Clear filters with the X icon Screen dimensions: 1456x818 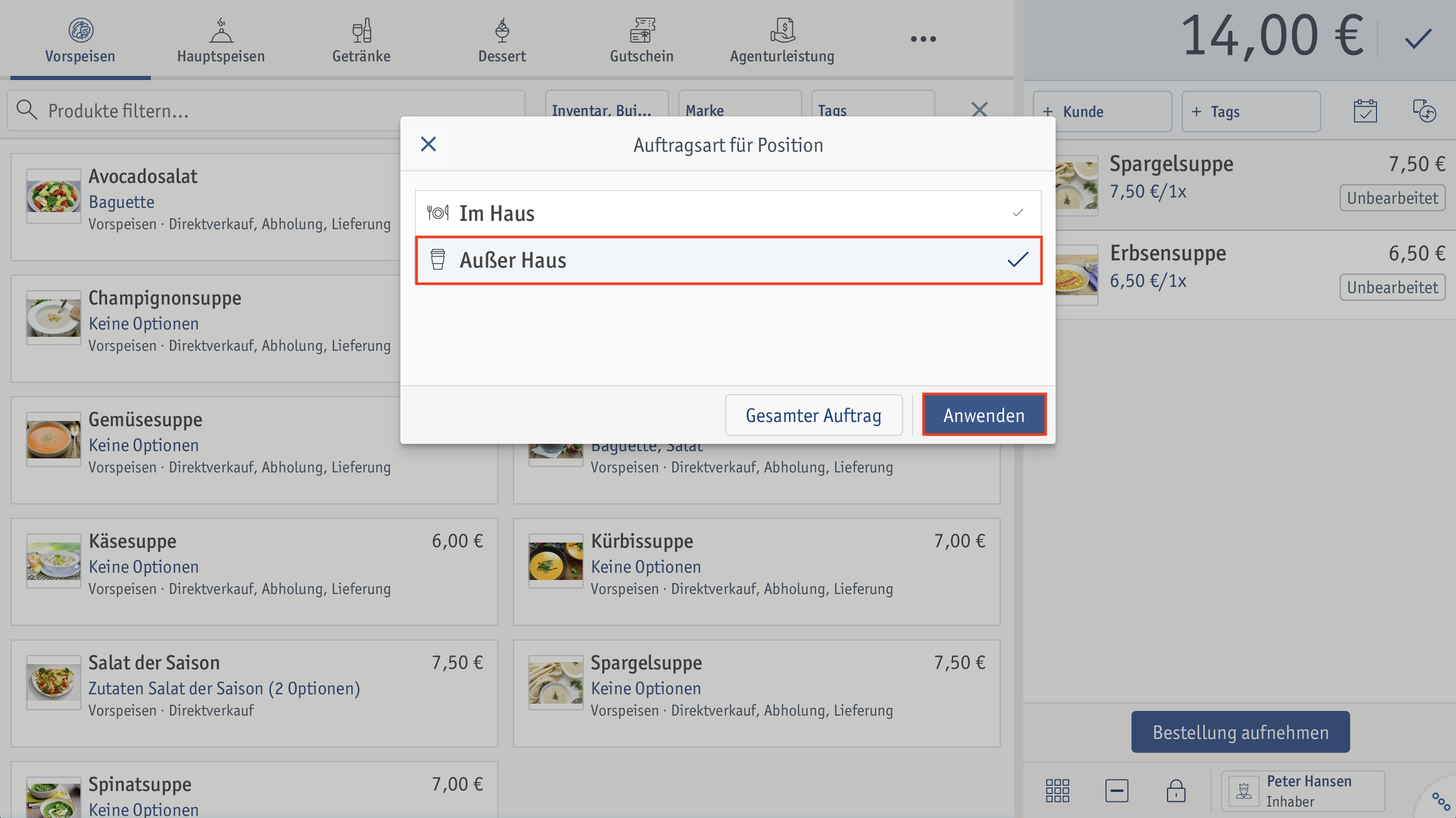point(980,109)
